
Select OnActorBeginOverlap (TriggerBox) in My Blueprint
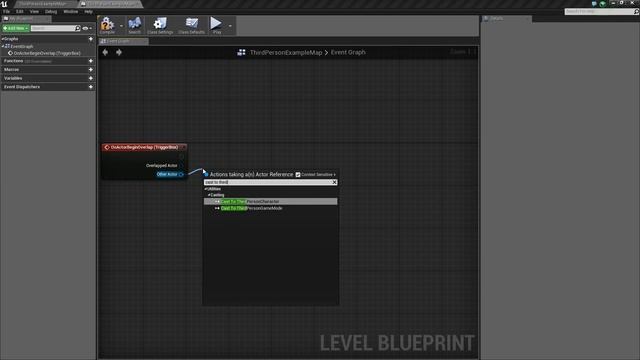[47, 53]
